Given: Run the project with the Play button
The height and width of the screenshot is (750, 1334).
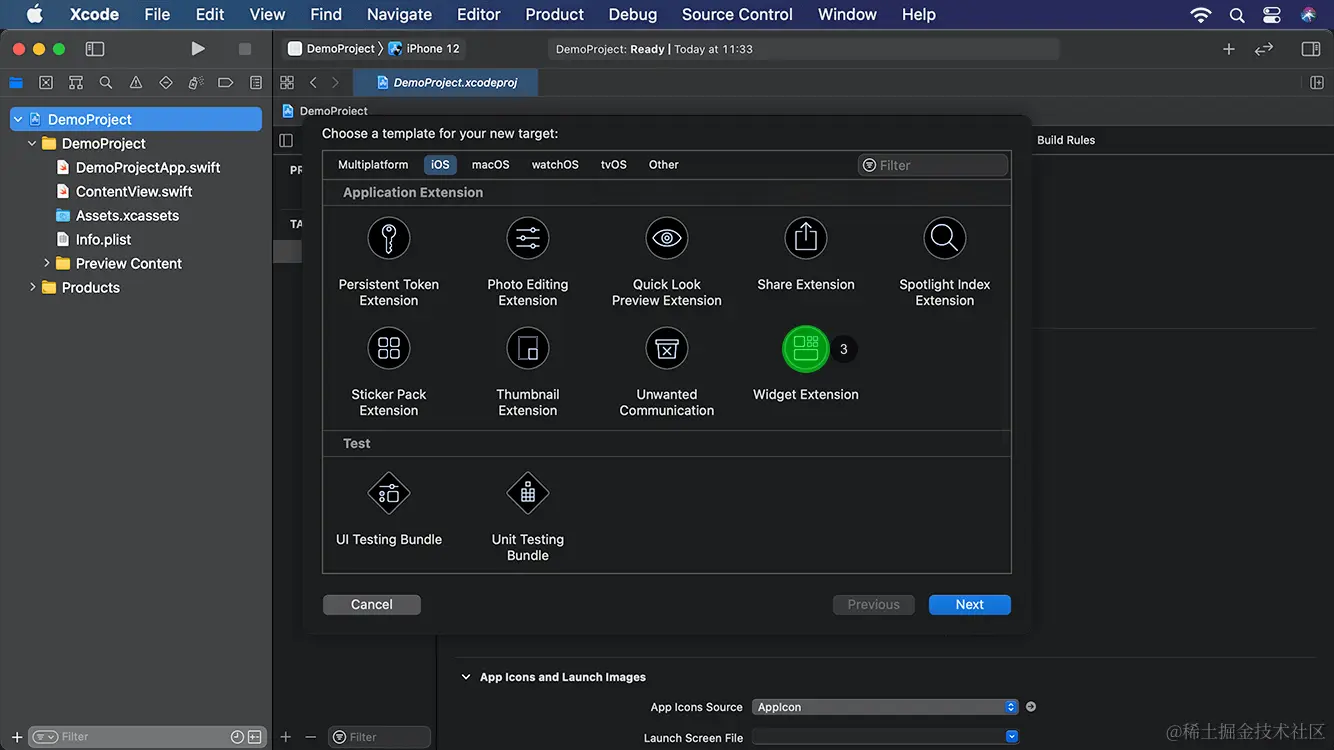Looking at the screenshot, I should (198, 48).
